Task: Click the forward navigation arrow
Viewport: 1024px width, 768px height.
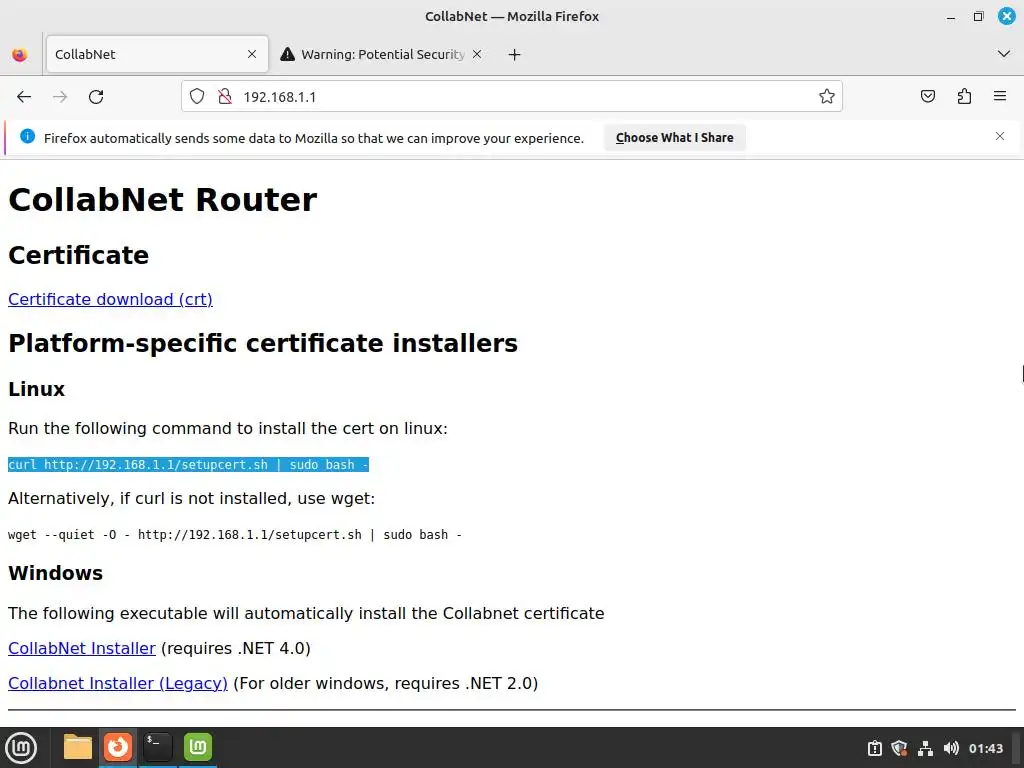Action: pyautogui.click(x=60, y=97)
